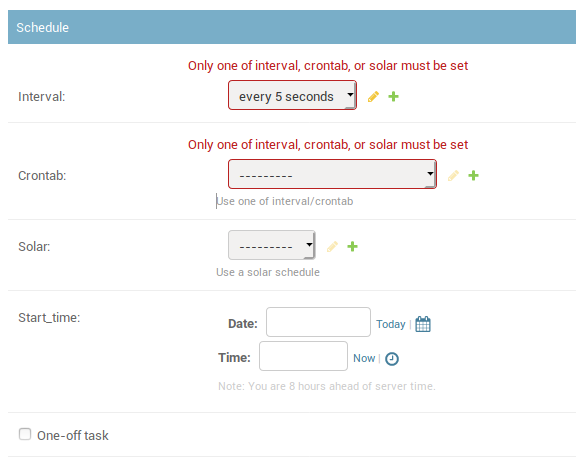The width and height of the screenshot is (576, 462).
Task: Click the pencil edit icon beside Crontab
Action: pyautogui.click(x=453, y=176)
